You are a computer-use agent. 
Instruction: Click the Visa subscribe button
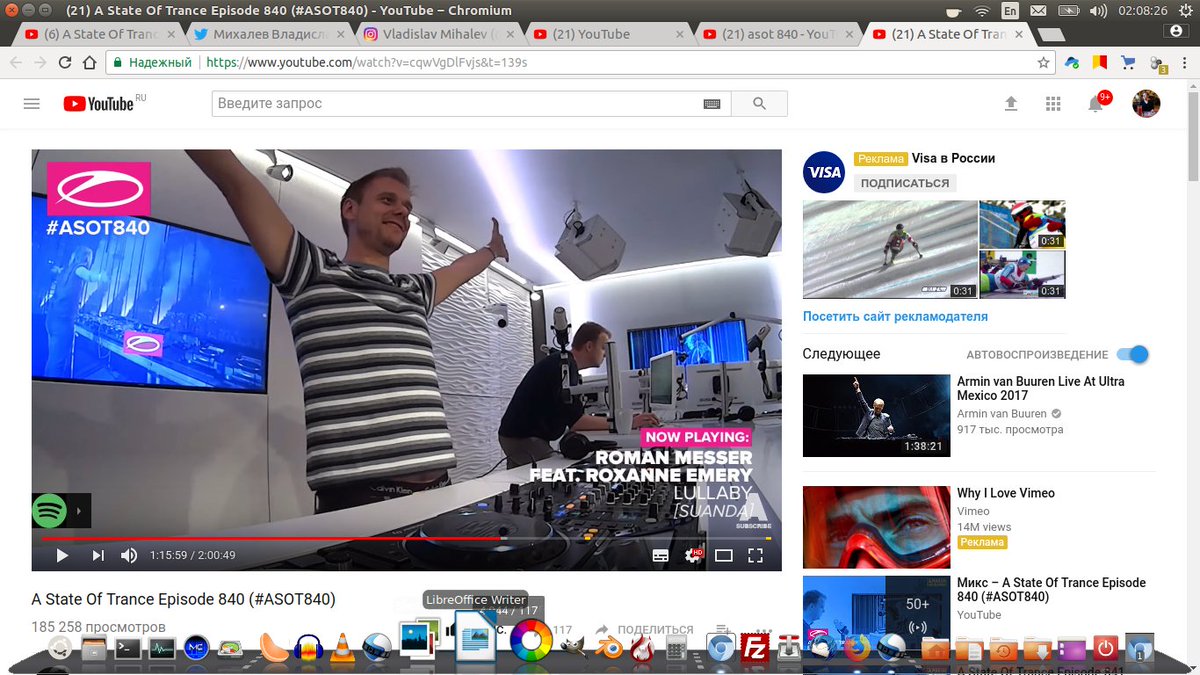click(905, 183)
